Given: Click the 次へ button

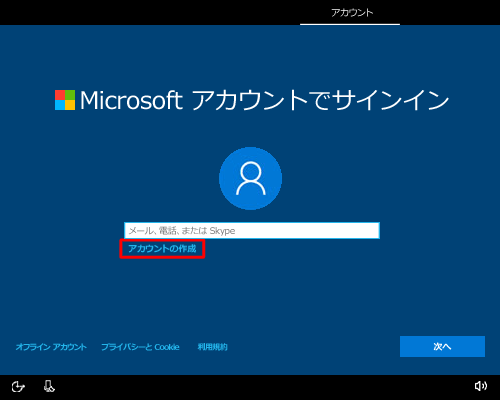Looking at the screenshot, I should point(442,347).
